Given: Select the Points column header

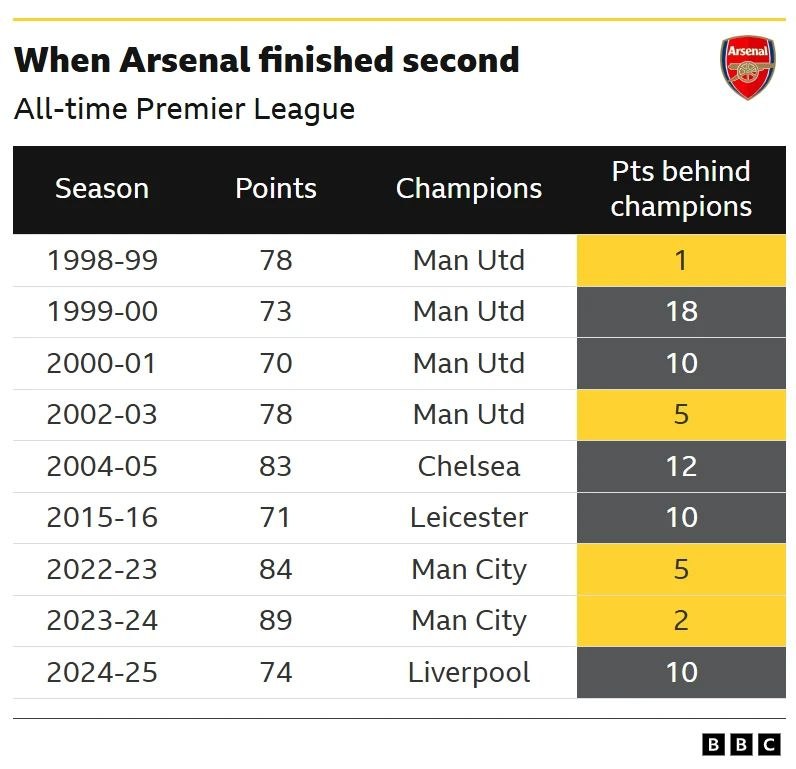Looking at the screenshot, I should pos(276,189).
